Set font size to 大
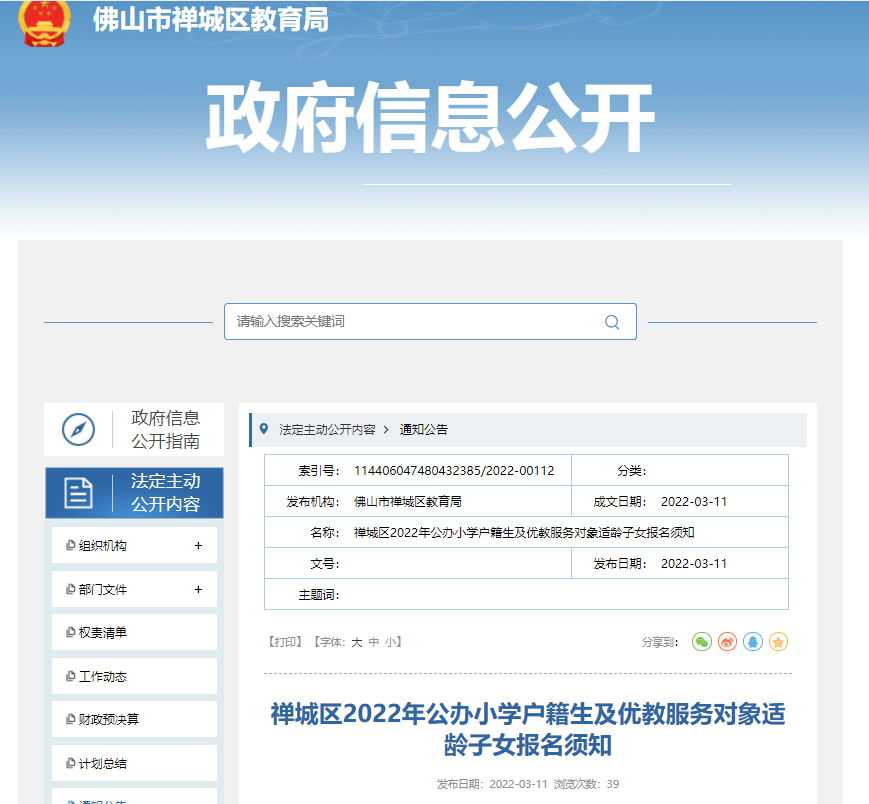Screen dimensions: 869x804 click(x=357, y=642)
